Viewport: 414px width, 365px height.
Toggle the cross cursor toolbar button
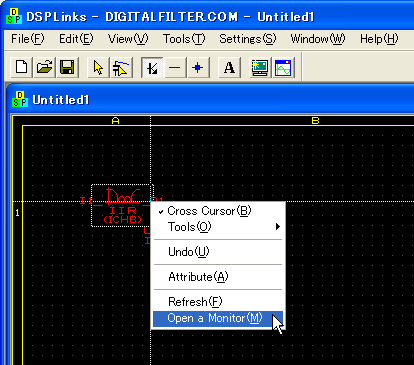click(x=152, y=67)
